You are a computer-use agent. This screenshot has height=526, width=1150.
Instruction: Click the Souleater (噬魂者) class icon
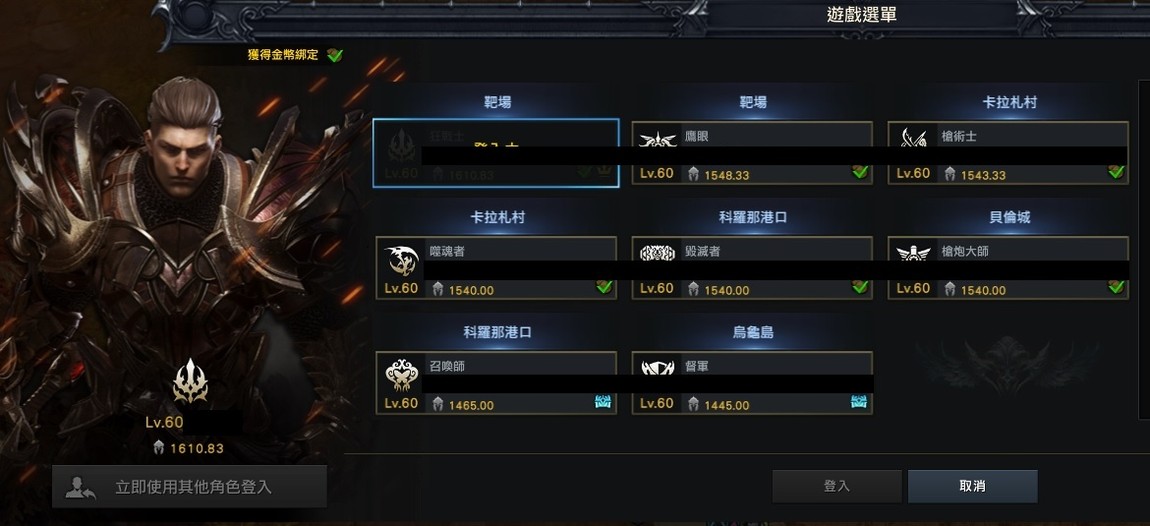401,260
